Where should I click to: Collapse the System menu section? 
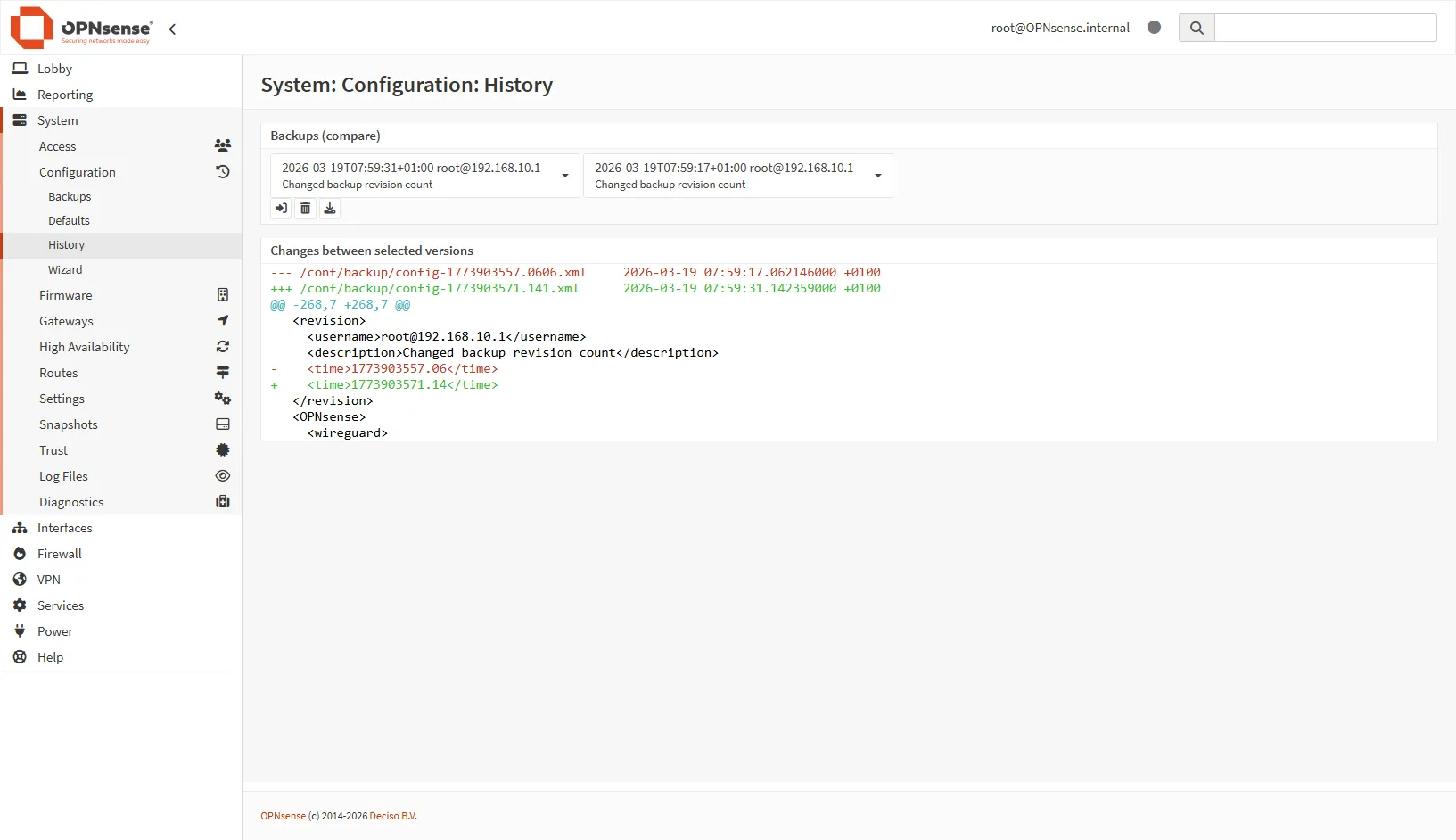pos(58,120)
